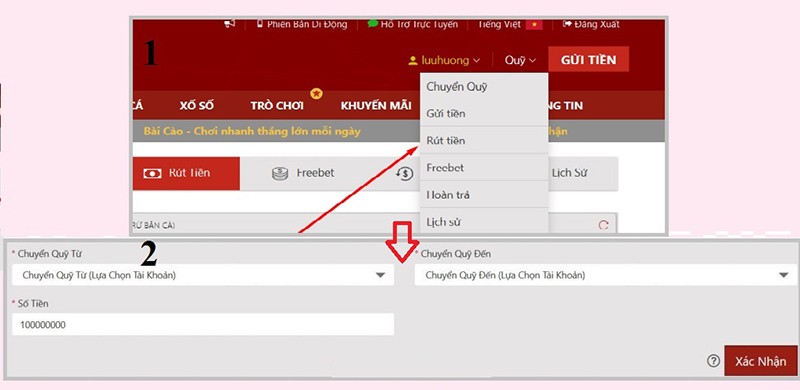This screenshot has width=800, height=390.
Task: Click the refresh icon in balance row
Action: [604, 225]
